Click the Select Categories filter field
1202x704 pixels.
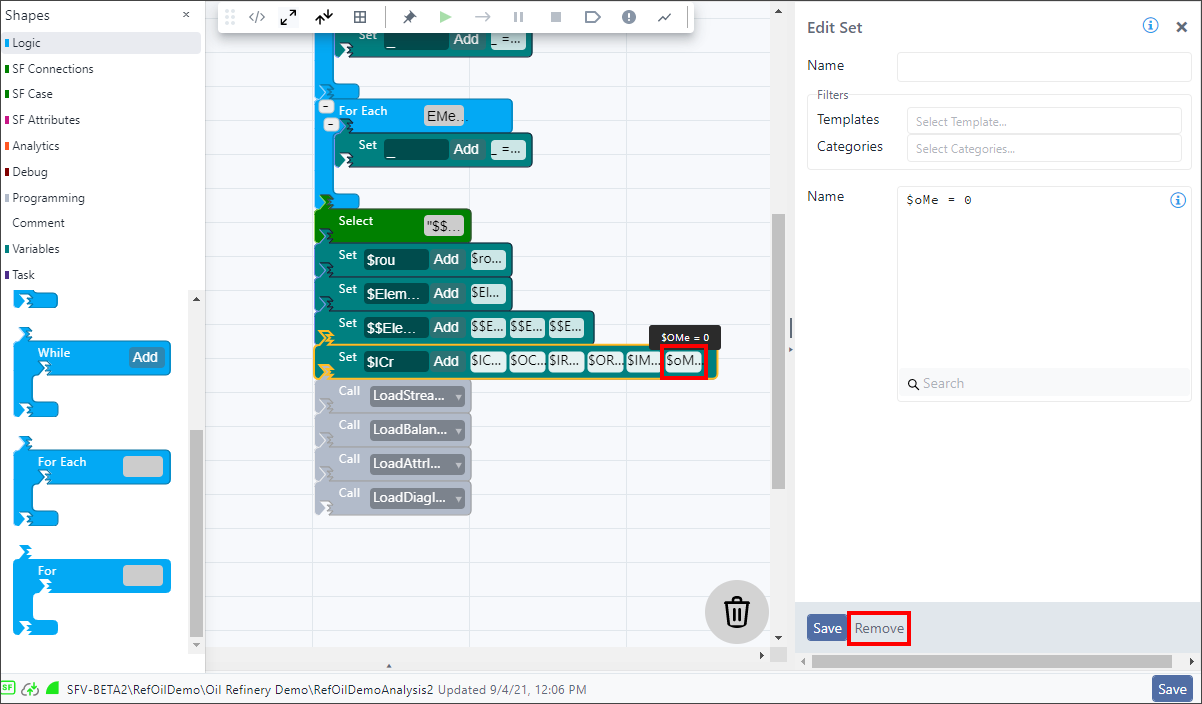tap(1043, 149)
